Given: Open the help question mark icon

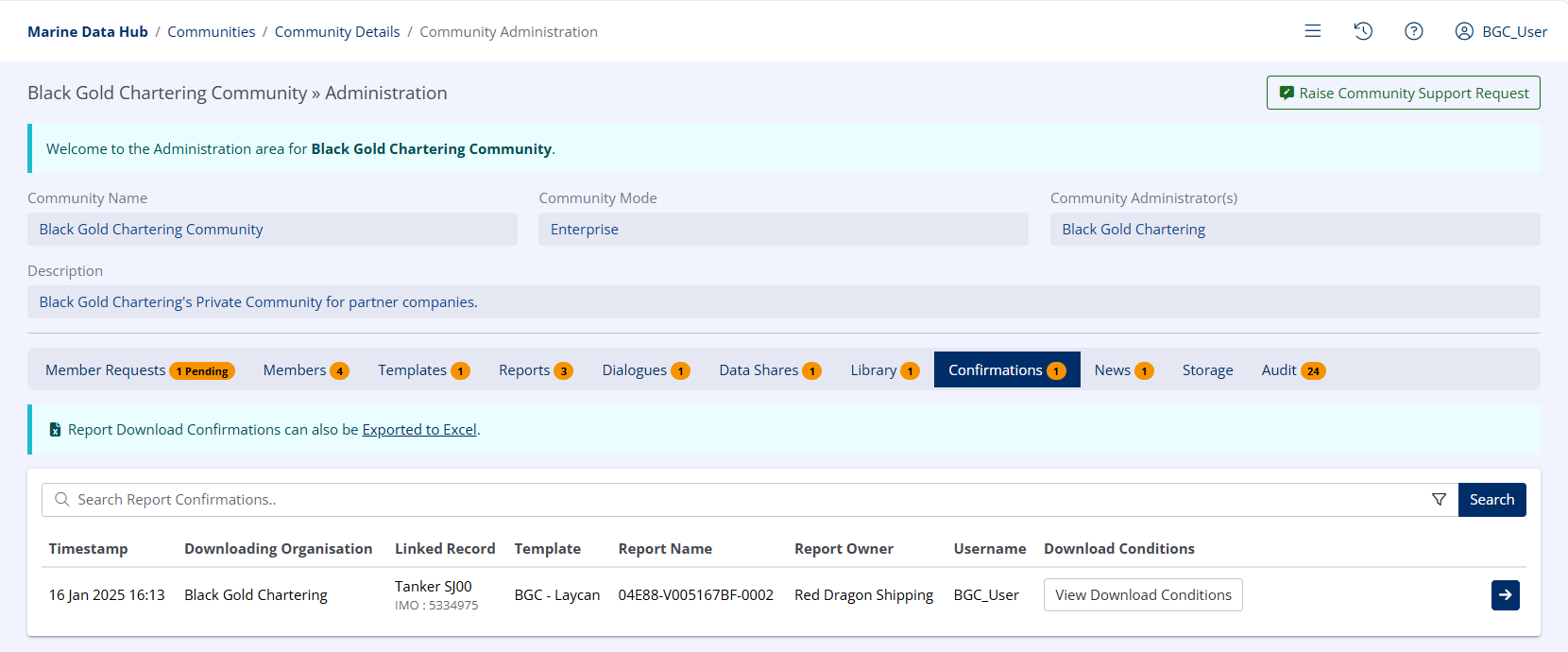Looking at the screenshot, I should pos(1414,31).
